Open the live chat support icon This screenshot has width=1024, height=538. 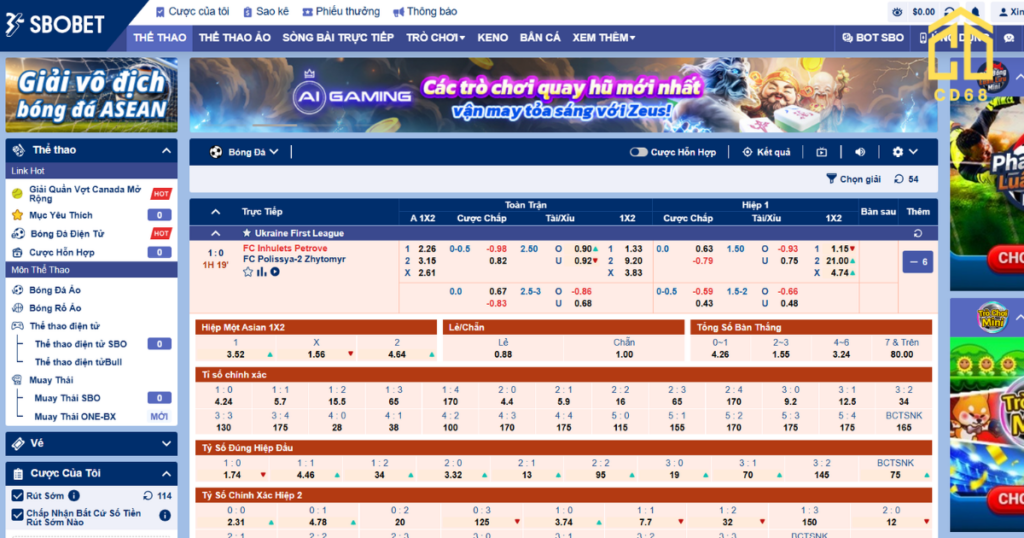pos(1009,38)
